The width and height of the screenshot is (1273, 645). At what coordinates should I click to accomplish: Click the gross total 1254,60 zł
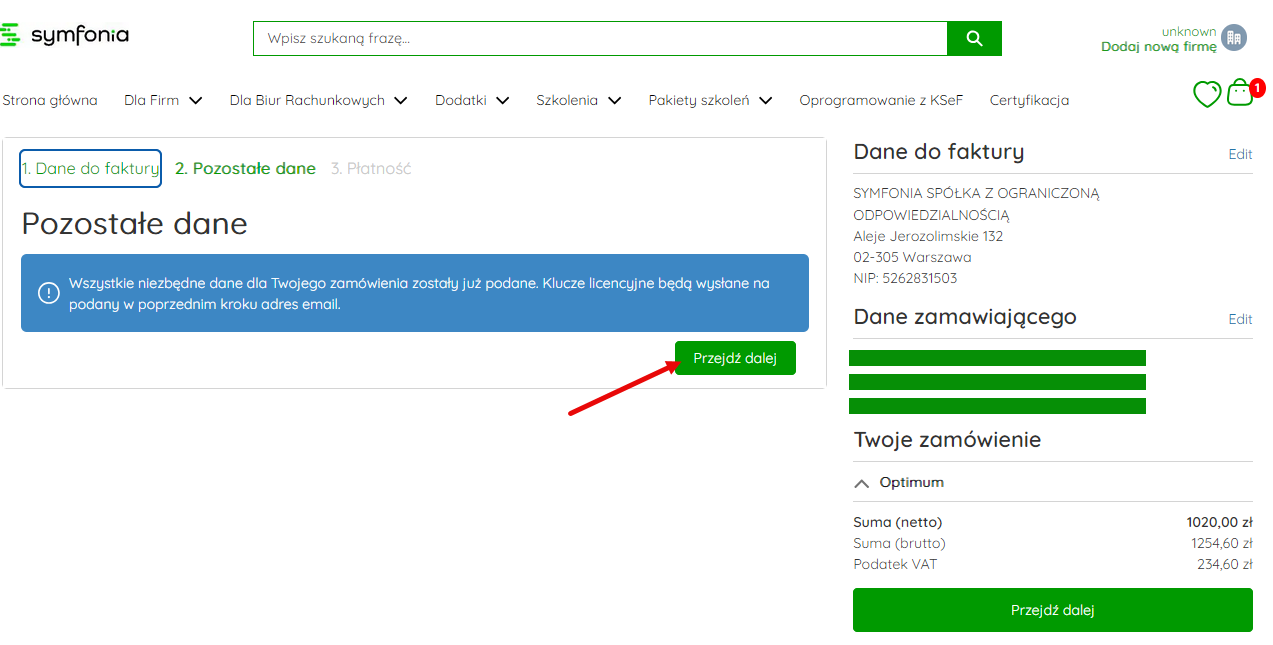1221,543
